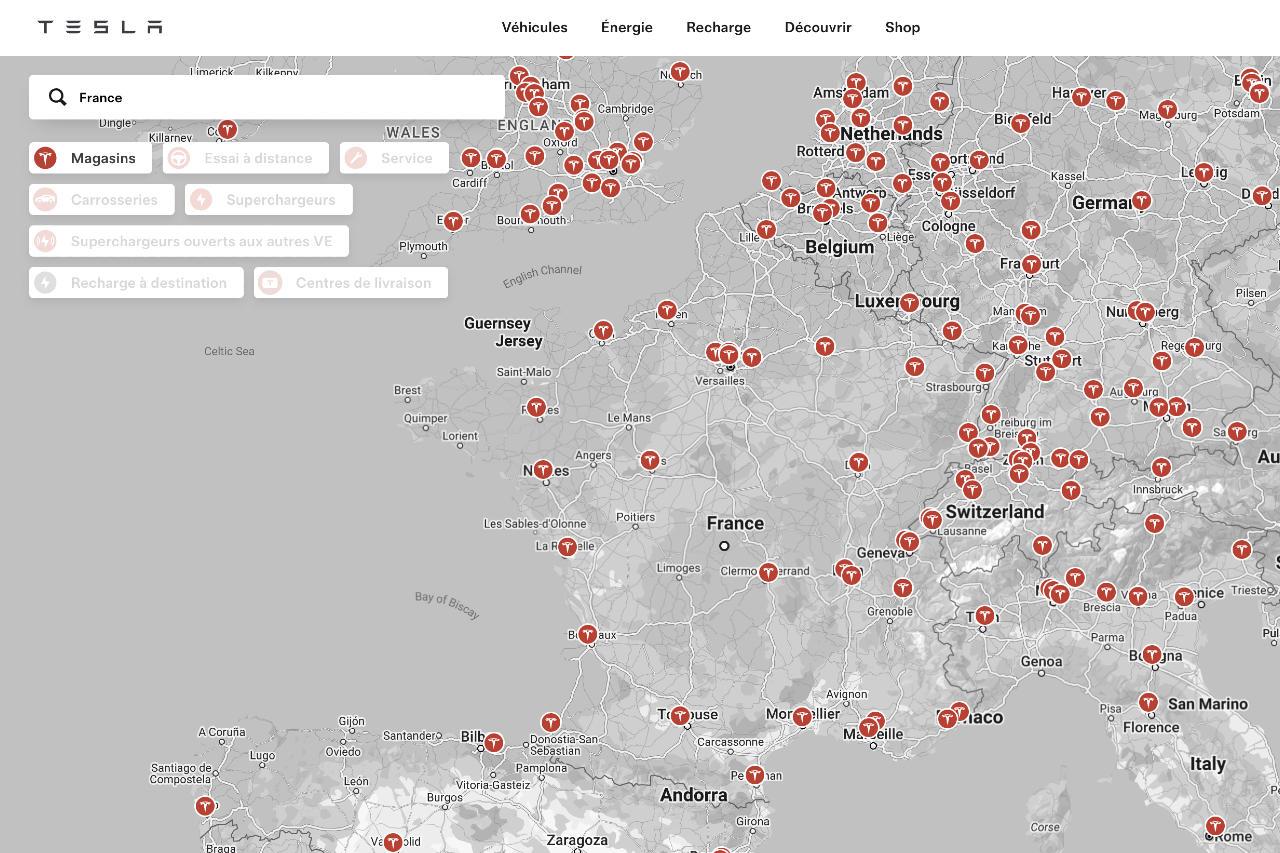The width and height of the screenshot is (1280, 853).
Task: Open the Découvrir menu
Action: (x=817, y=27)
